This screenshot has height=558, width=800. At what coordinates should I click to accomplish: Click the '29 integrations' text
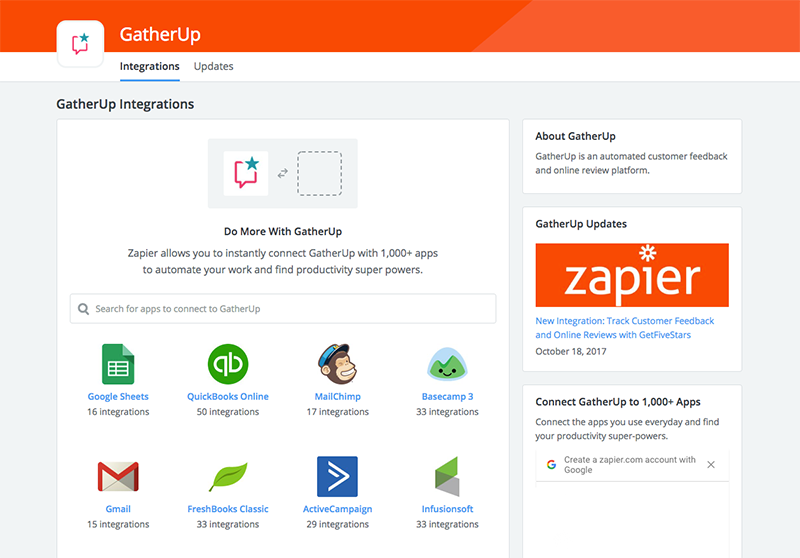pyautogui.click(x=337, y=524)
